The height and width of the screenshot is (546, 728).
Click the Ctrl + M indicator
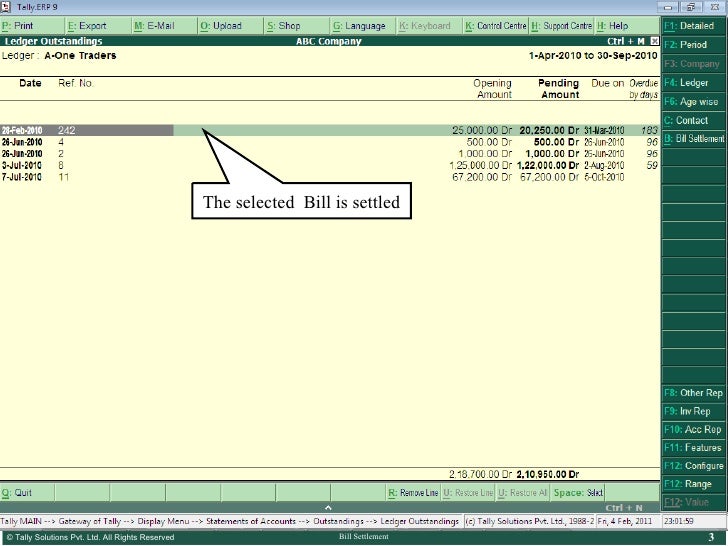click(x=626, y=41)
